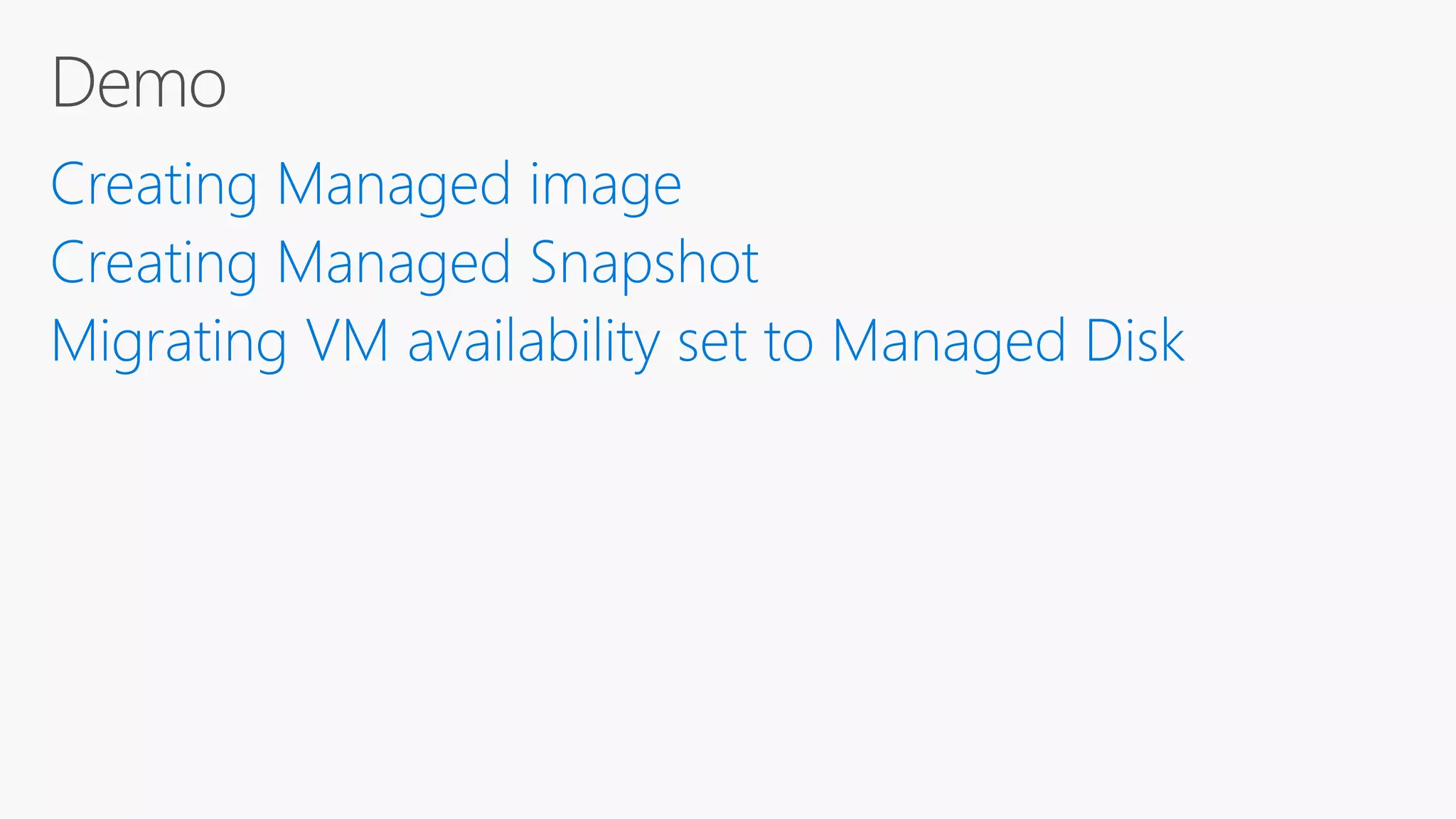Select the Creating Managed Snapshot line
Image resolution: width=1456 pixels, height=819 pixels.
[405, 264]
